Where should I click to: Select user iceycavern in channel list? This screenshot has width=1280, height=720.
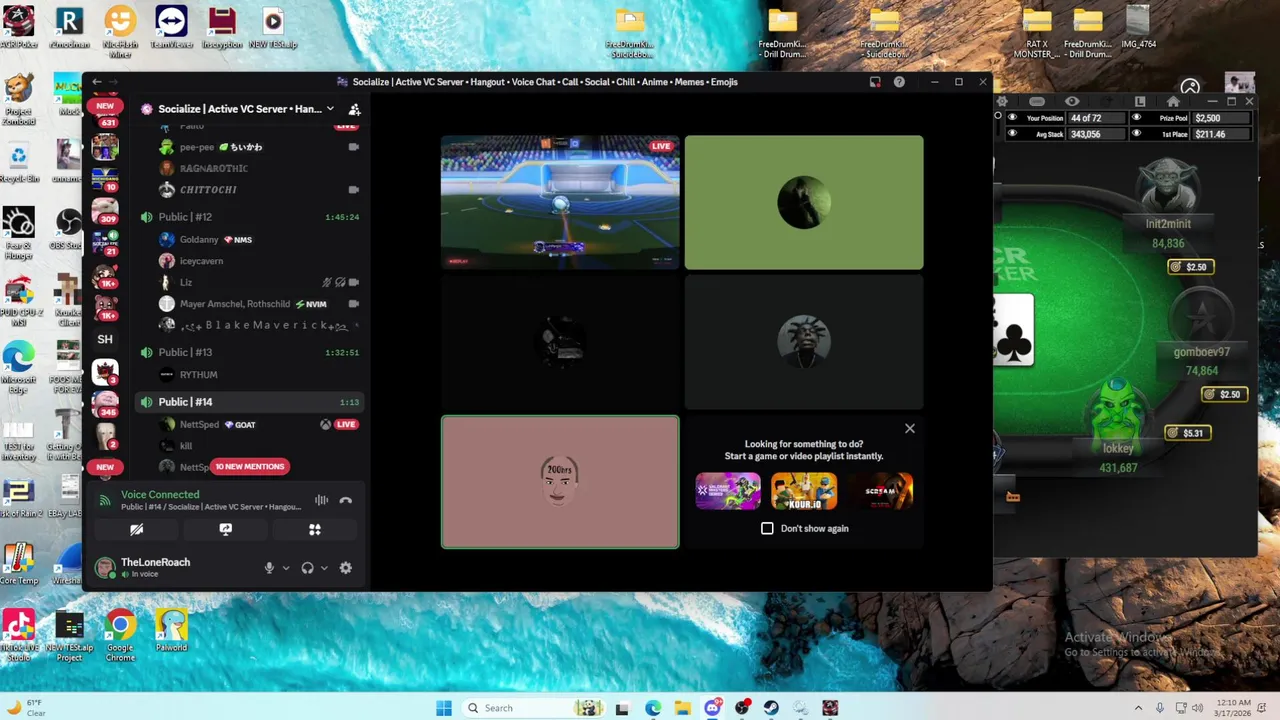click(201, 261)
